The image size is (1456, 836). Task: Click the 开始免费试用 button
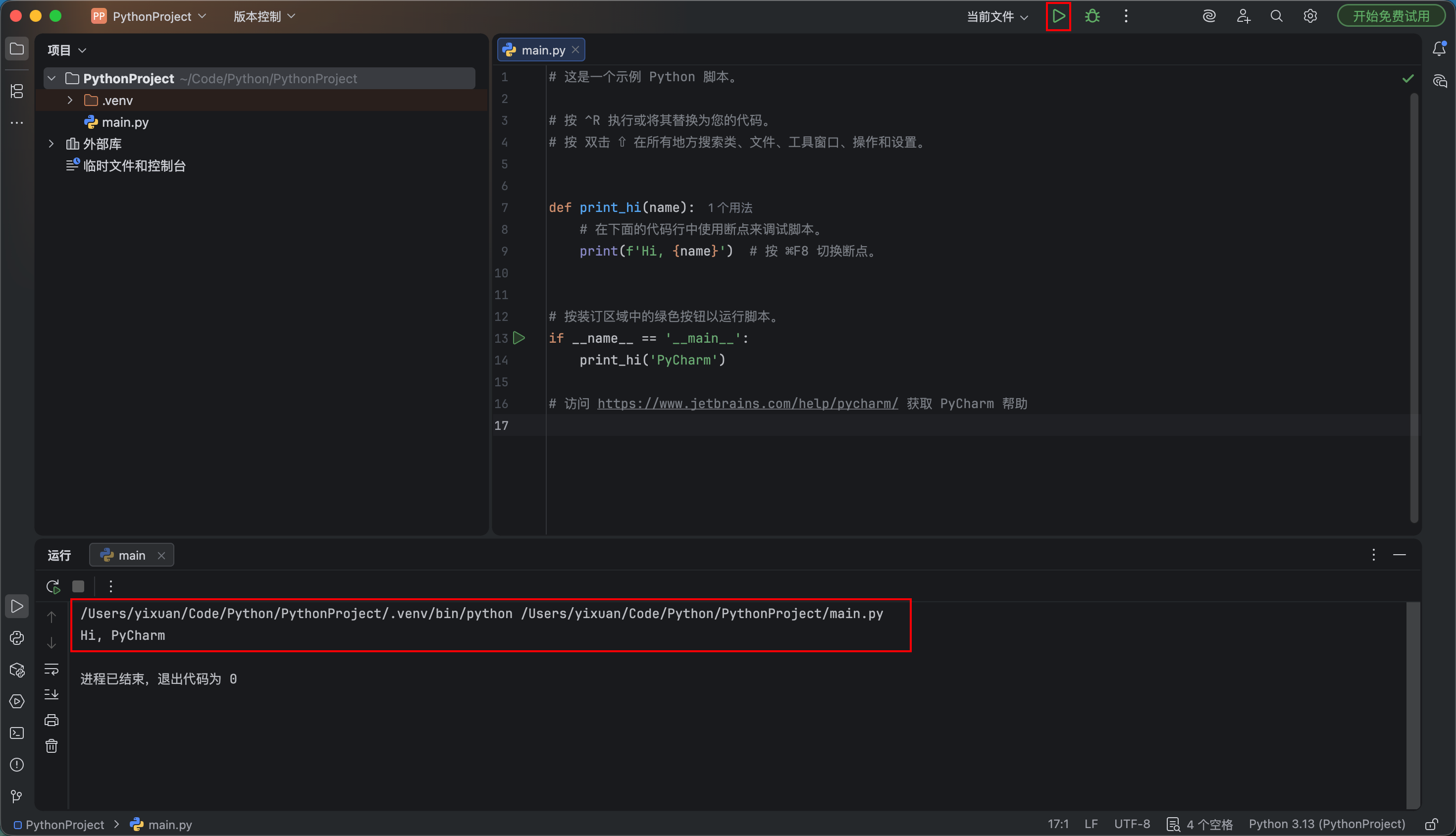[1391, 16]
